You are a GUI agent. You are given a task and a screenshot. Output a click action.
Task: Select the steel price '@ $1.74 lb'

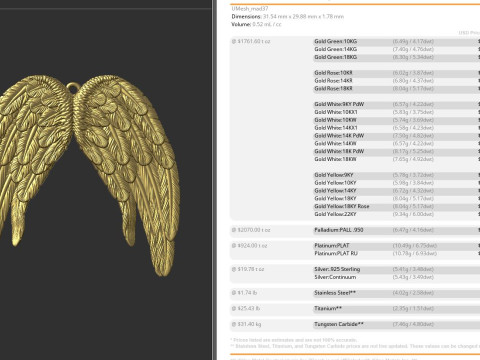[244, 293]
